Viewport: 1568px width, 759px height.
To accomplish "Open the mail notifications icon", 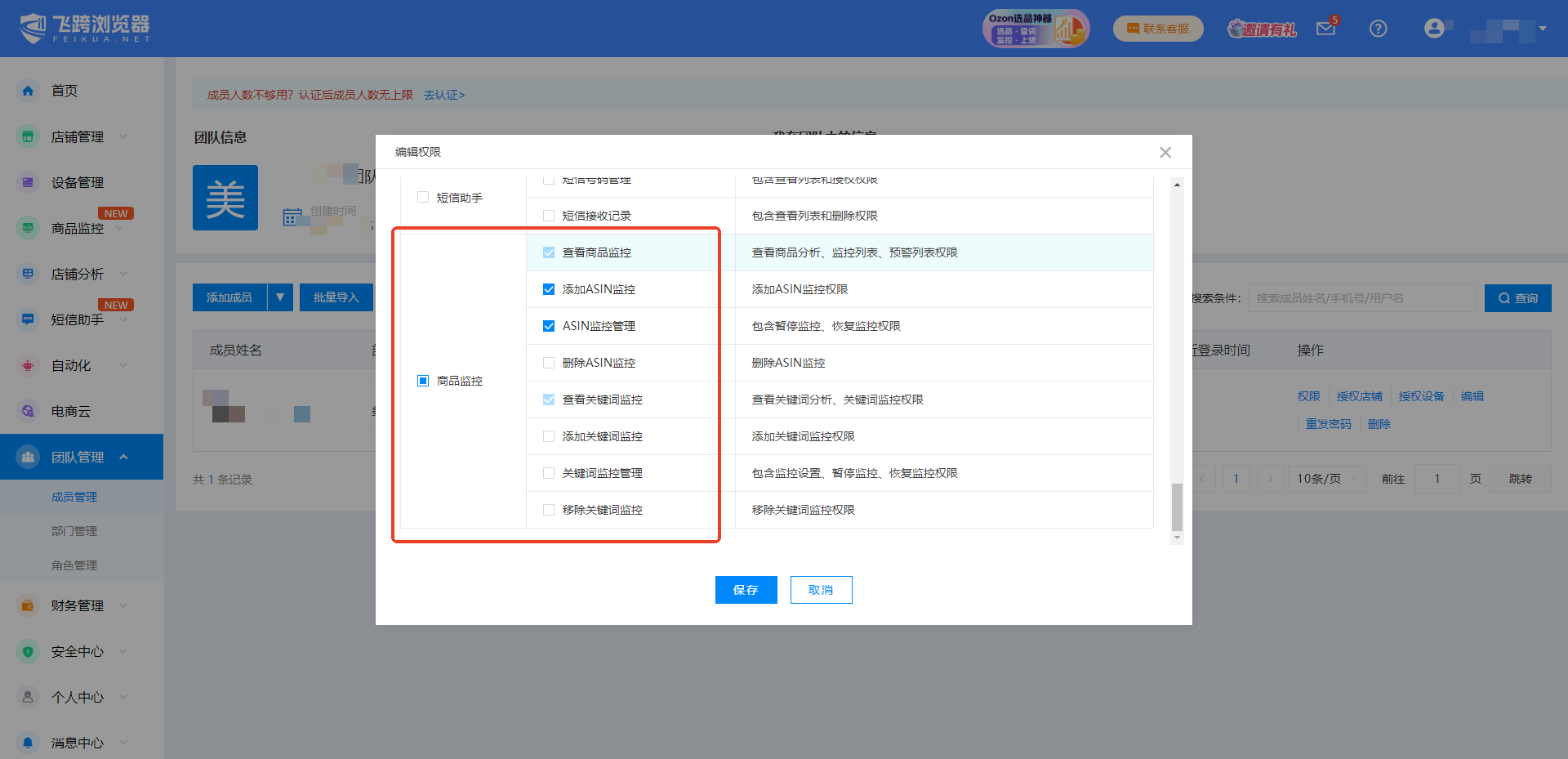I will tap(1325, 28).
